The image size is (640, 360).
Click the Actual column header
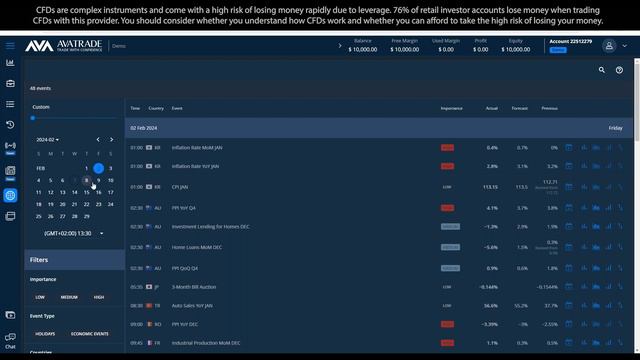tap(491, 108)
